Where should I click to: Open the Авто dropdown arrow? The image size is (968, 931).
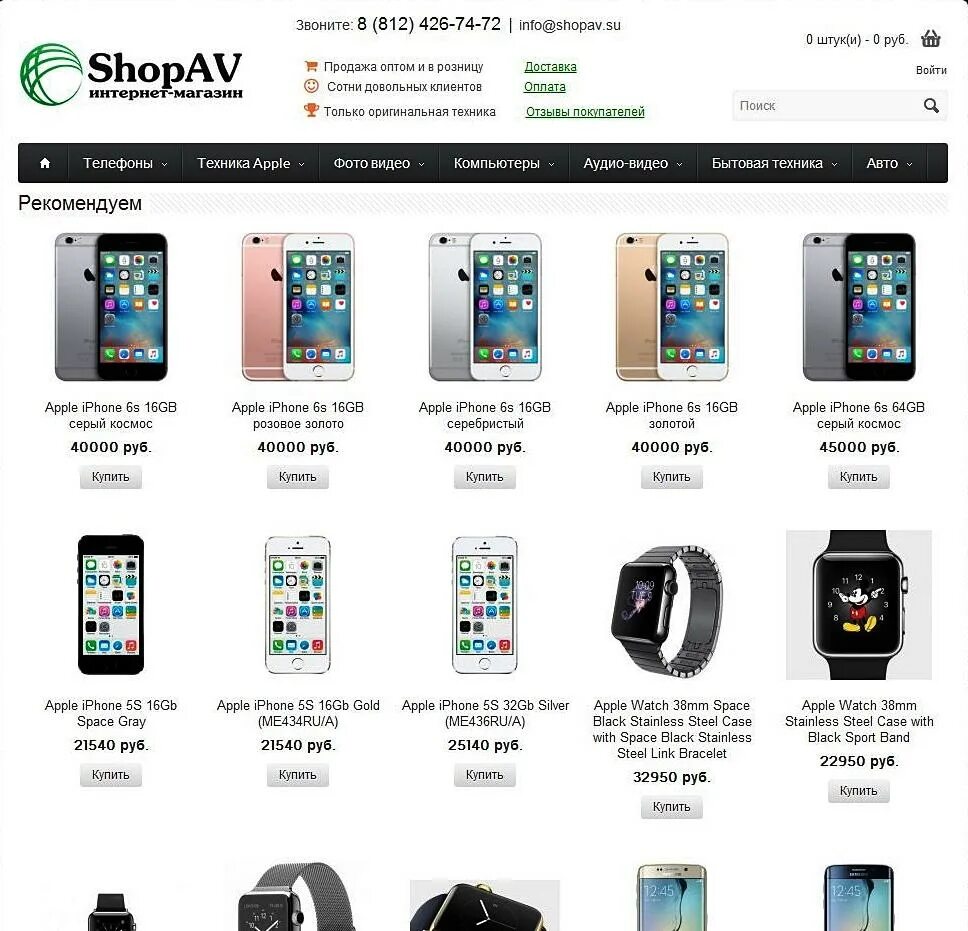(909, 164)
